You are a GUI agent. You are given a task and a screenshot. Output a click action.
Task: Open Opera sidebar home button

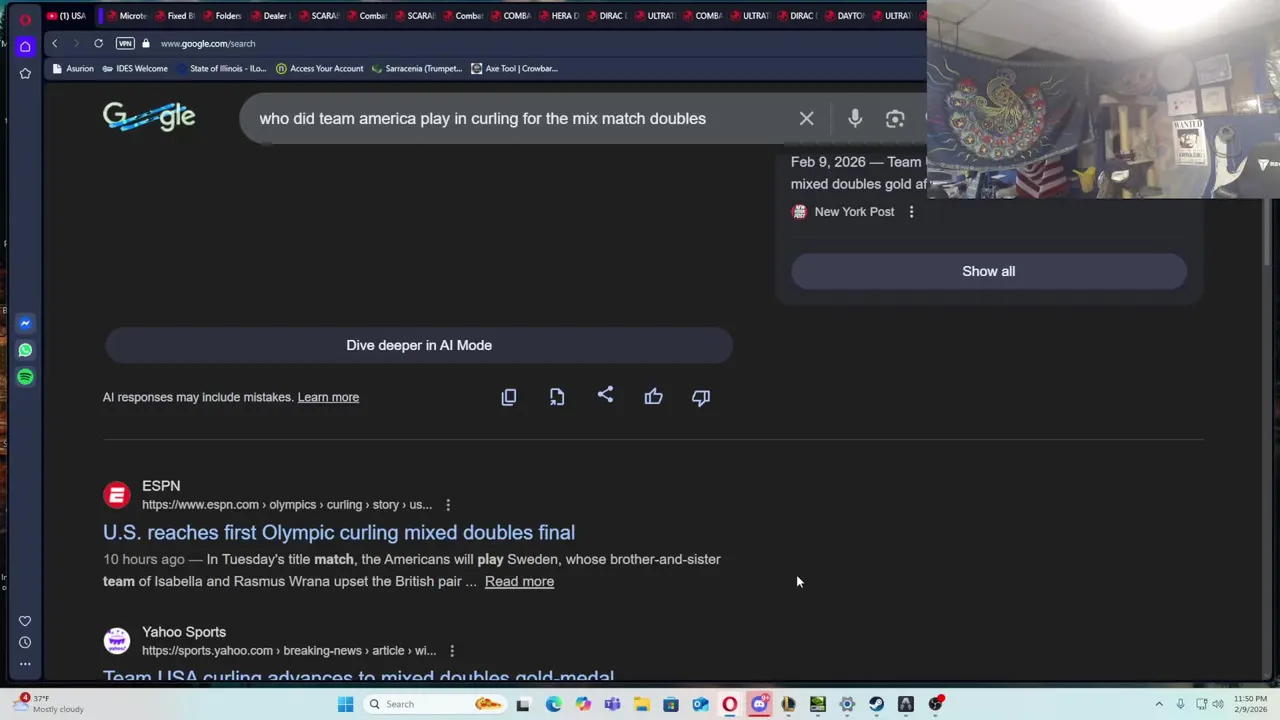[25, 46]
